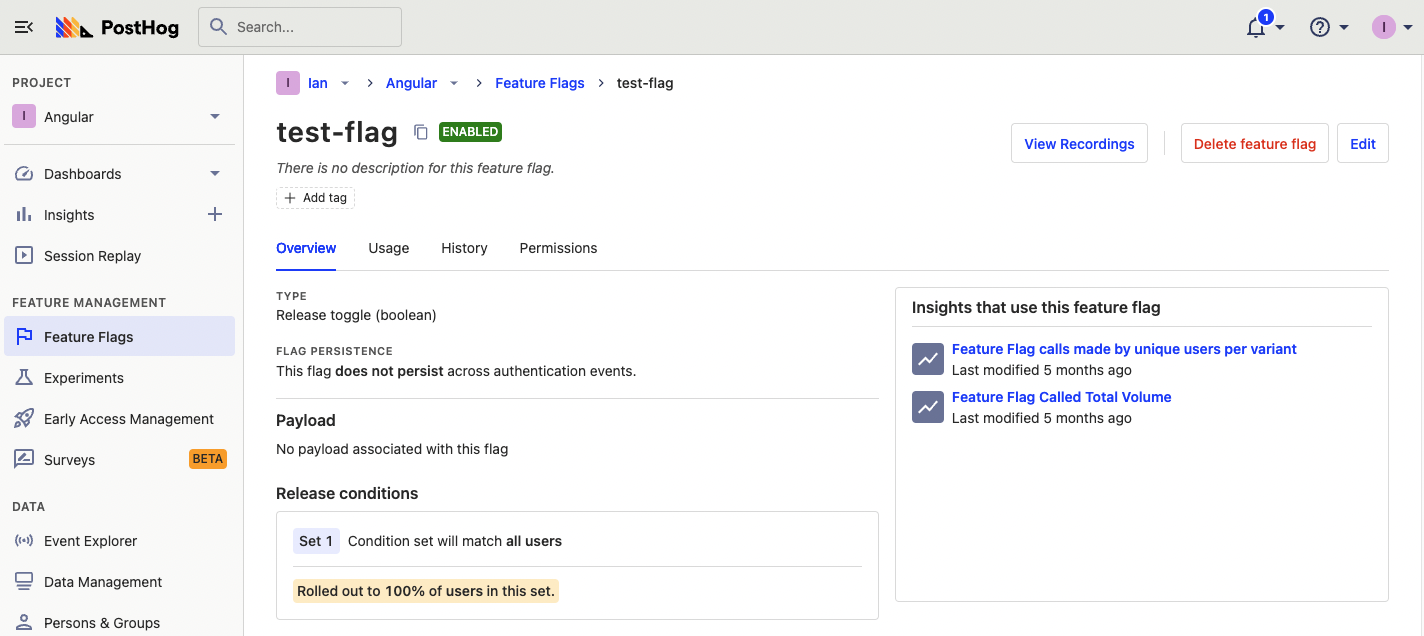Open the Feature Flag Called Total Volume insight

[1061, 397]
